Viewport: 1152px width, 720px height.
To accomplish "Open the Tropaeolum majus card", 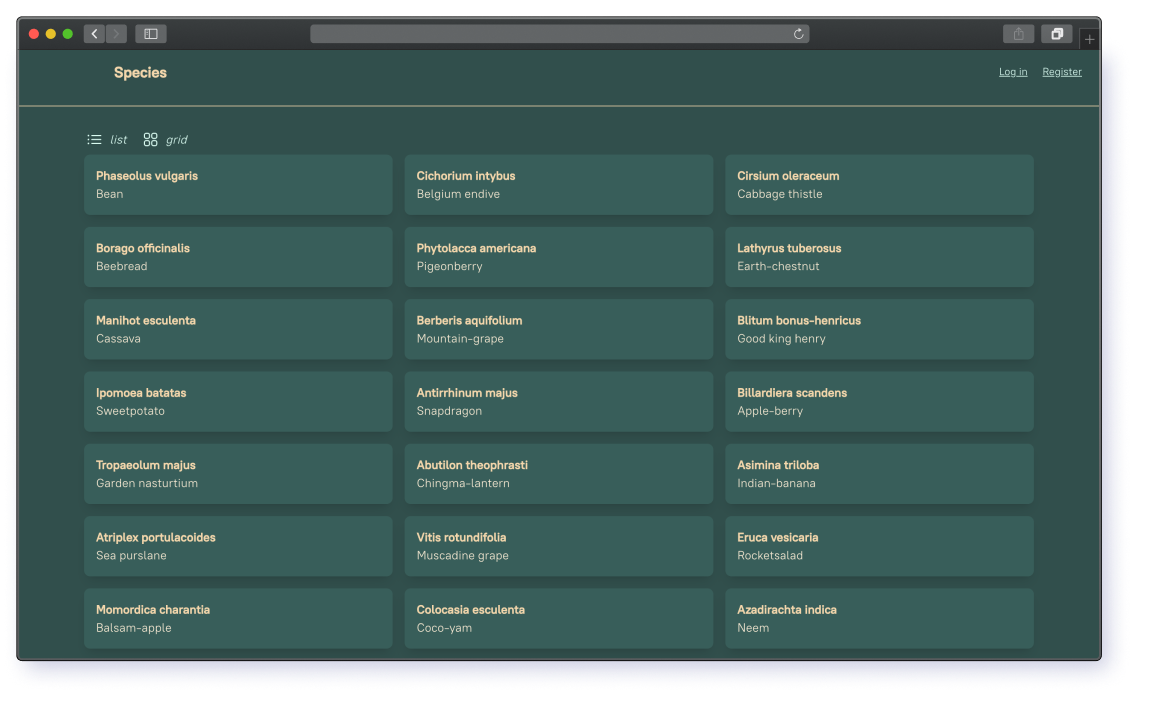I will coord(239,474).
